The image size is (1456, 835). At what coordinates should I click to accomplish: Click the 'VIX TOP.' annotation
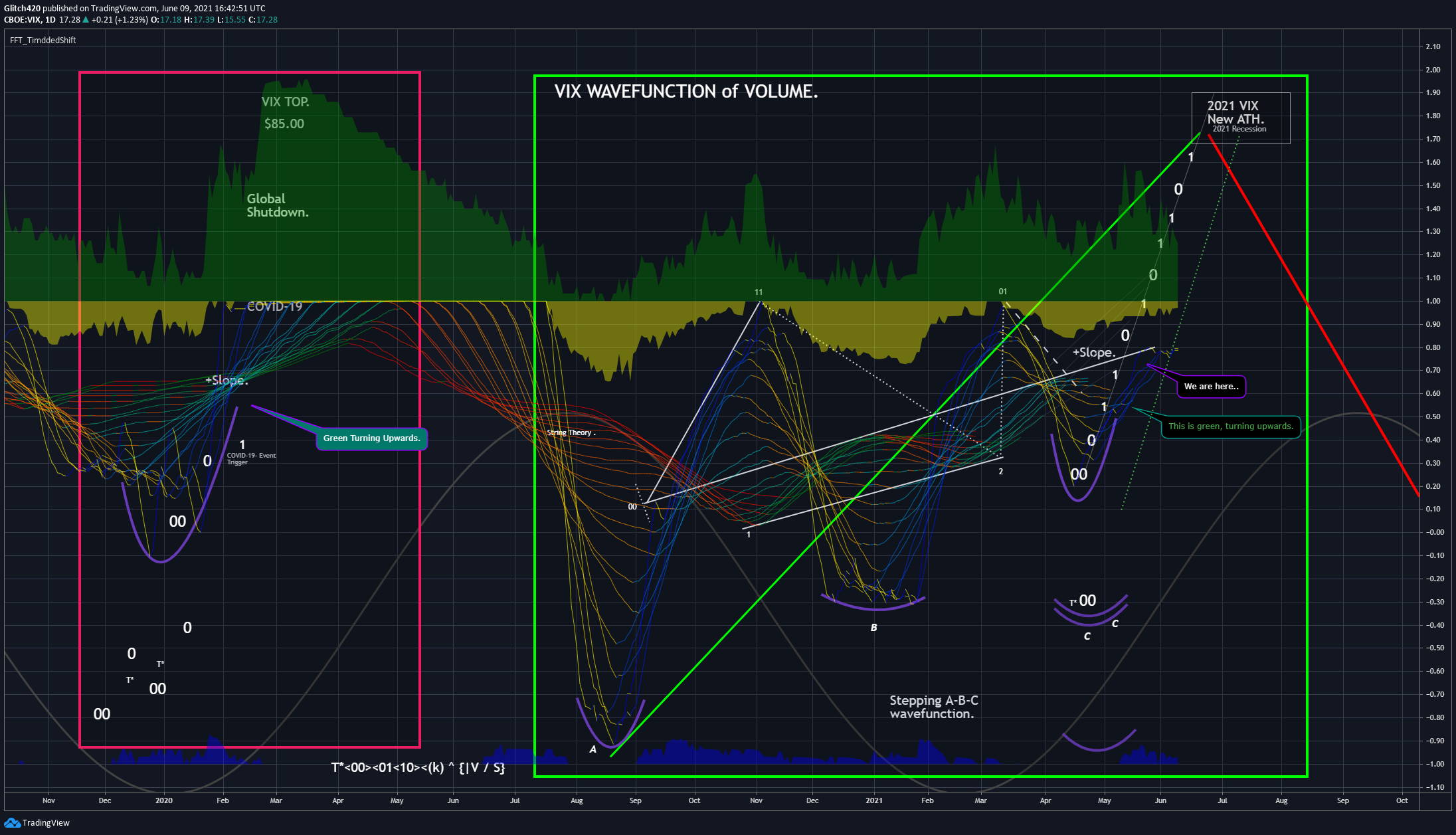[x=285, y=102]
